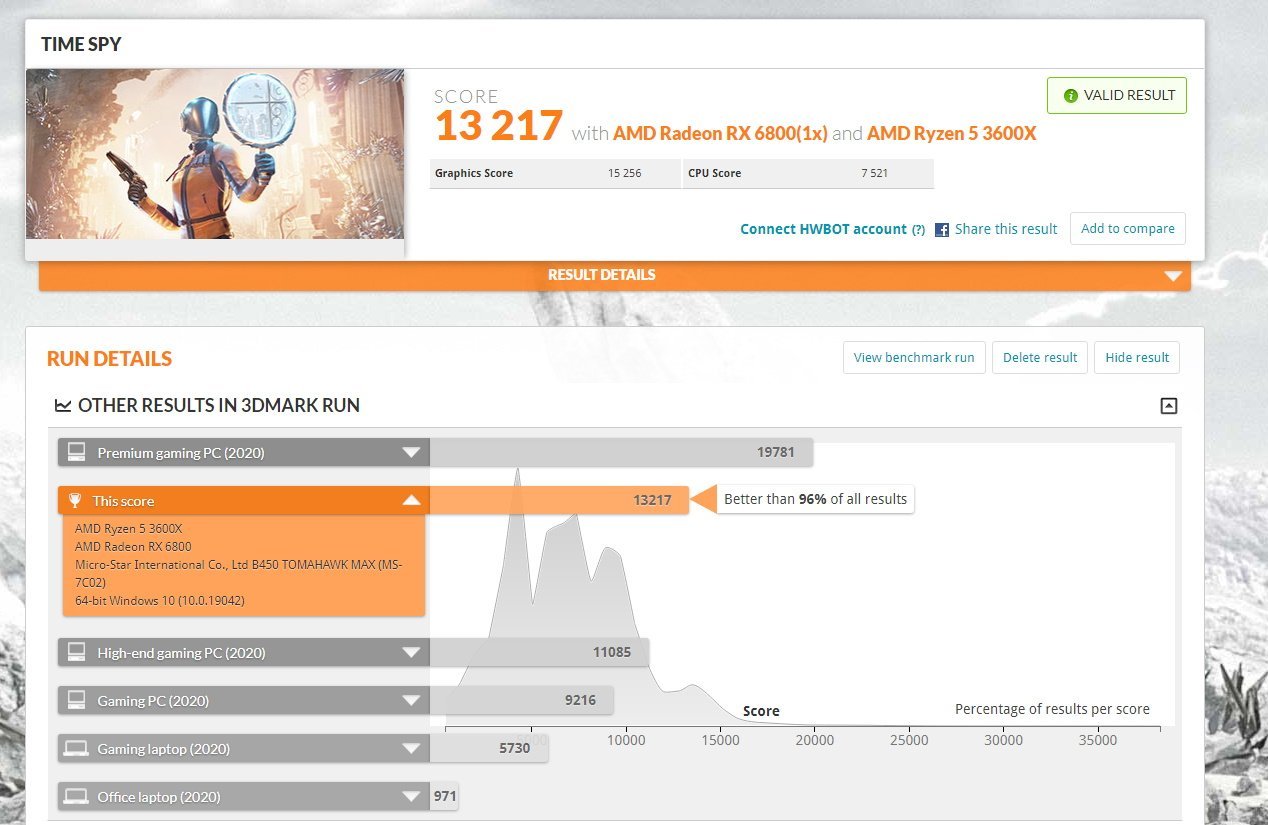The image size is (1268, 825).
Task: Expand the Premium gaming PC (2020) entry
Action: pos(411,453)
